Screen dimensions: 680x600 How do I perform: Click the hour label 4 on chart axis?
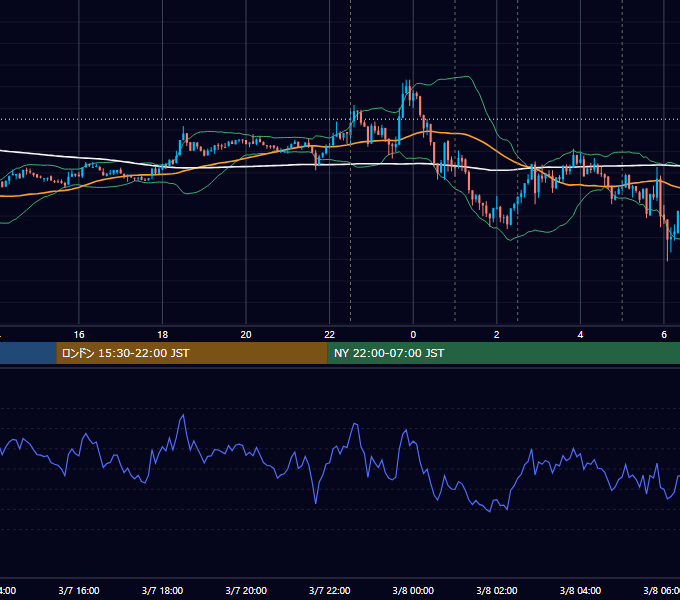click(x=580, y=335)
